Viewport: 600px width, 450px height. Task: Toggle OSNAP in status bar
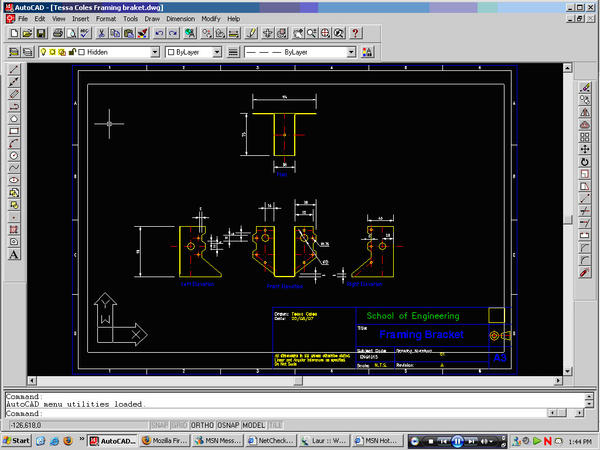click(x=228, y=425)
